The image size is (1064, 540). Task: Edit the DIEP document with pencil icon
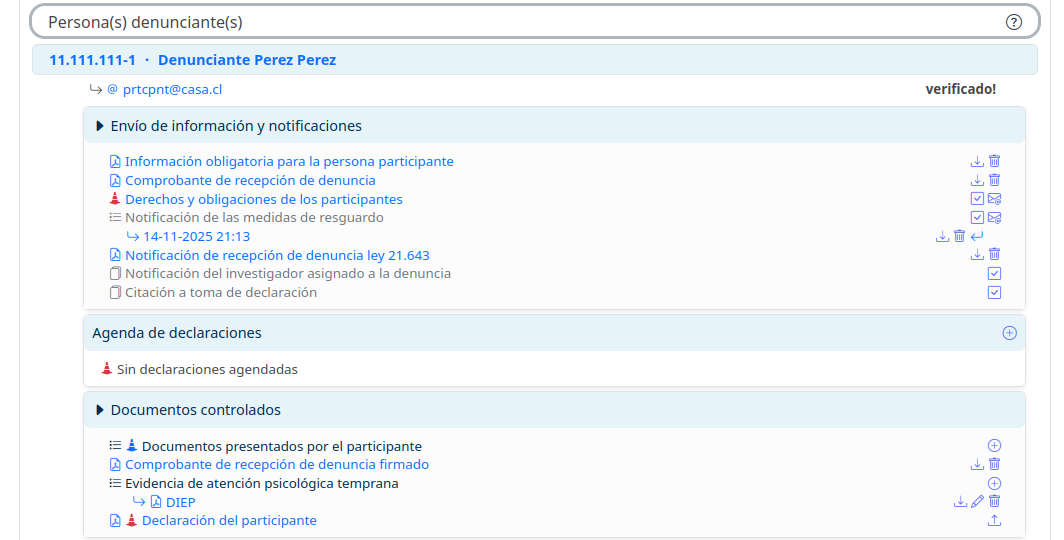[977, 502]
